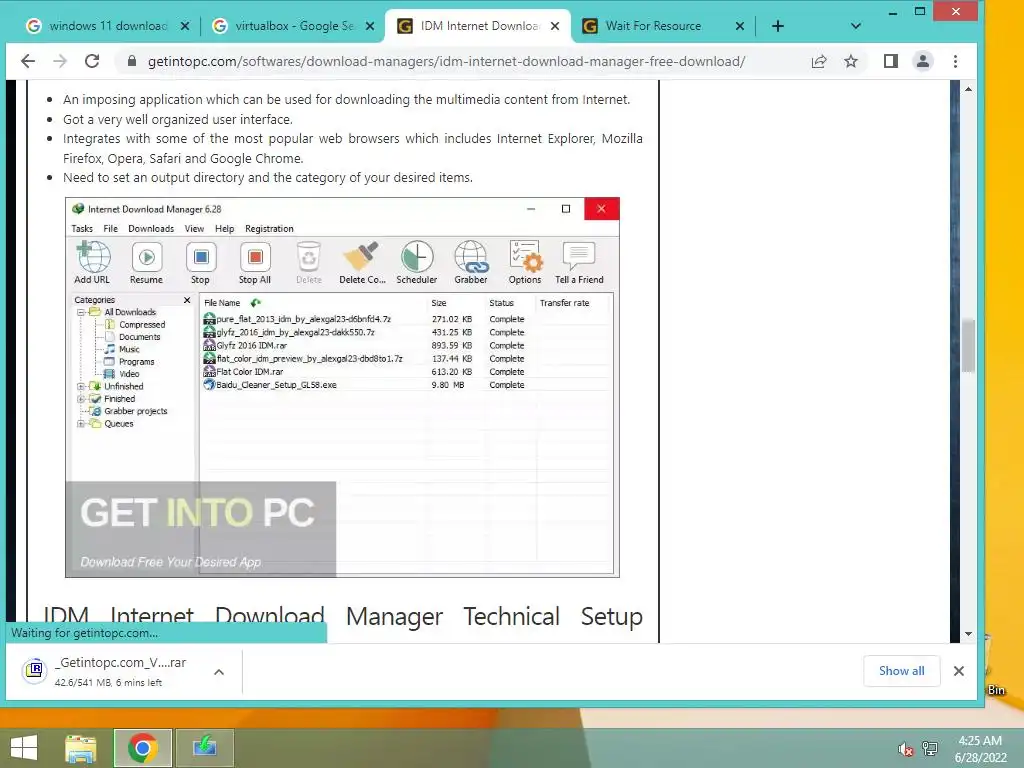The width and height of the screenshot is (1024, 768).
Task: Close the downloads bar
Action: tap(959, 671)
